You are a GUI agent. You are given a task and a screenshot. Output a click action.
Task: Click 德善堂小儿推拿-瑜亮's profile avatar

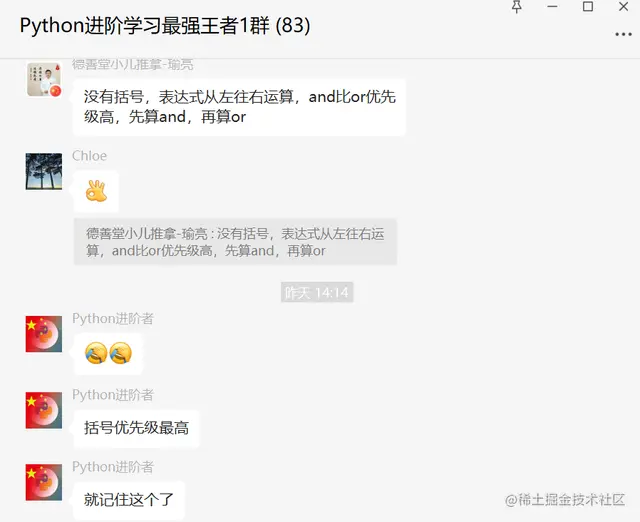pyautogui.click(x=44, y=79)
